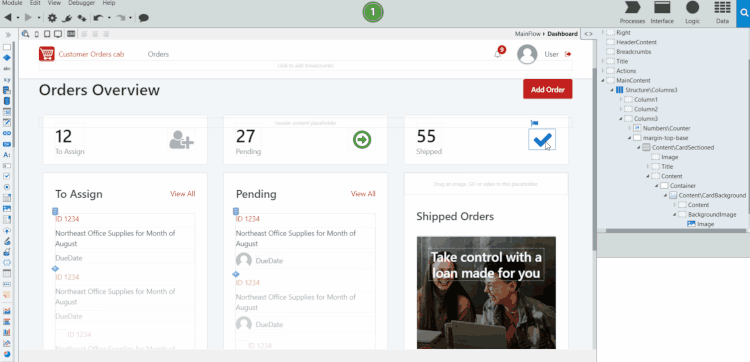
Task: Select the blue checkmark icon on Shipped card
Action: pyautogui.click(x=542, y=139)
